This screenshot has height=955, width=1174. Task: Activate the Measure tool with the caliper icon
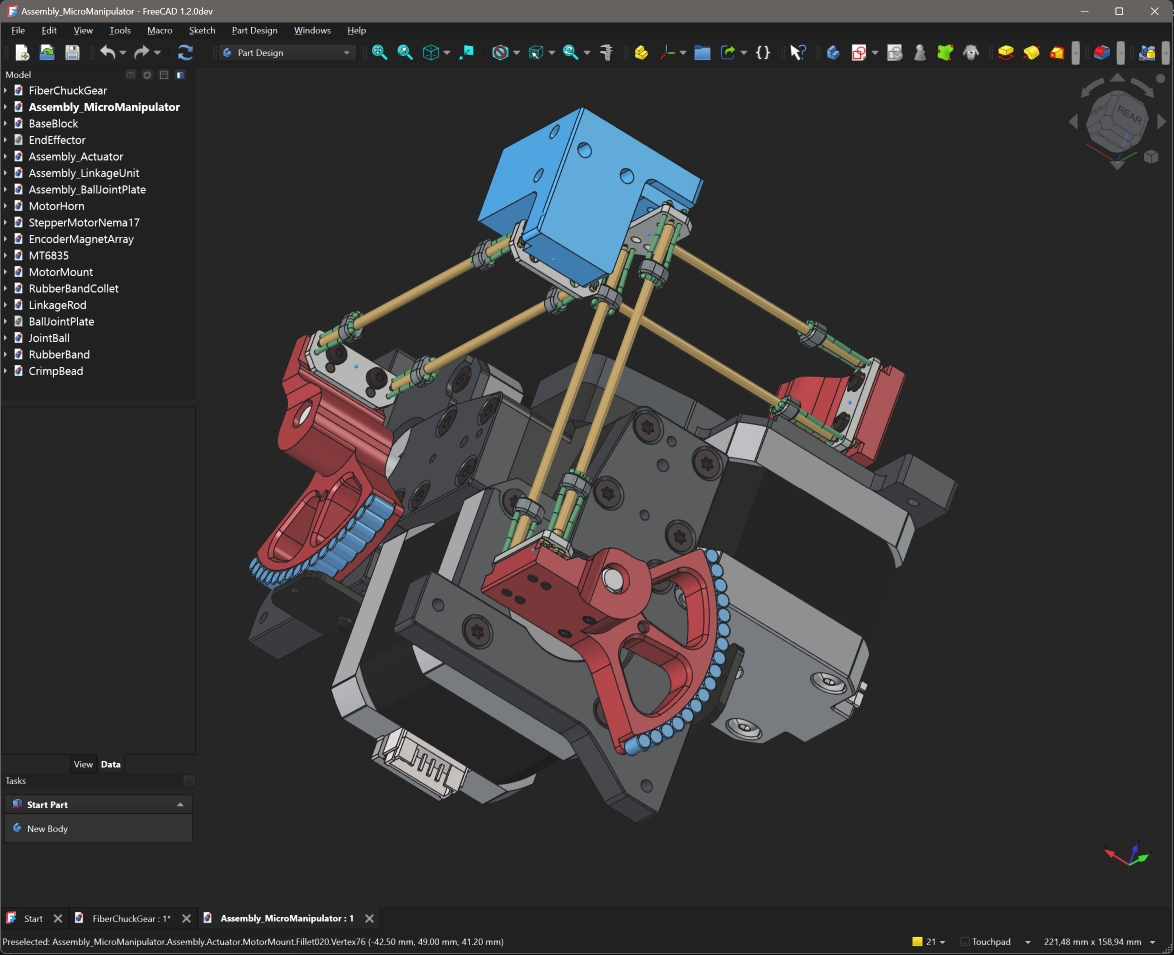coord(606,52)
